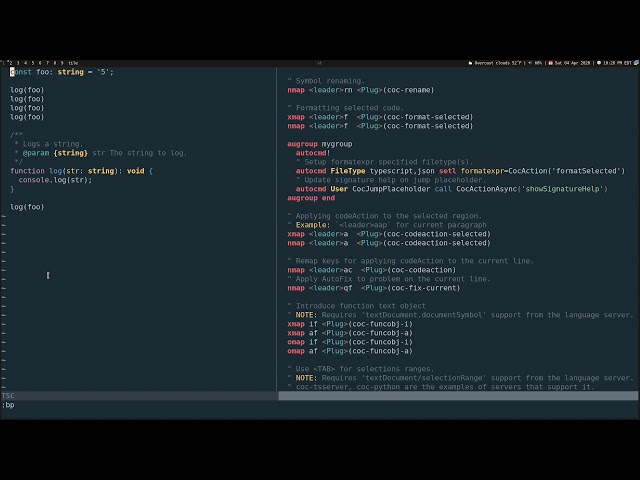Place cursor on 'const foo: string' line

[62, 72]
